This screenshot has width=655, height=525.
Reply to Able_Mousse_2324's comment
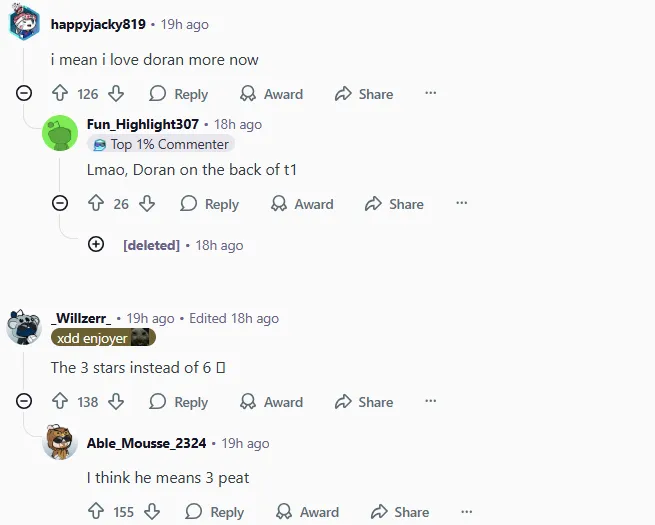click(x=215, y=512)
